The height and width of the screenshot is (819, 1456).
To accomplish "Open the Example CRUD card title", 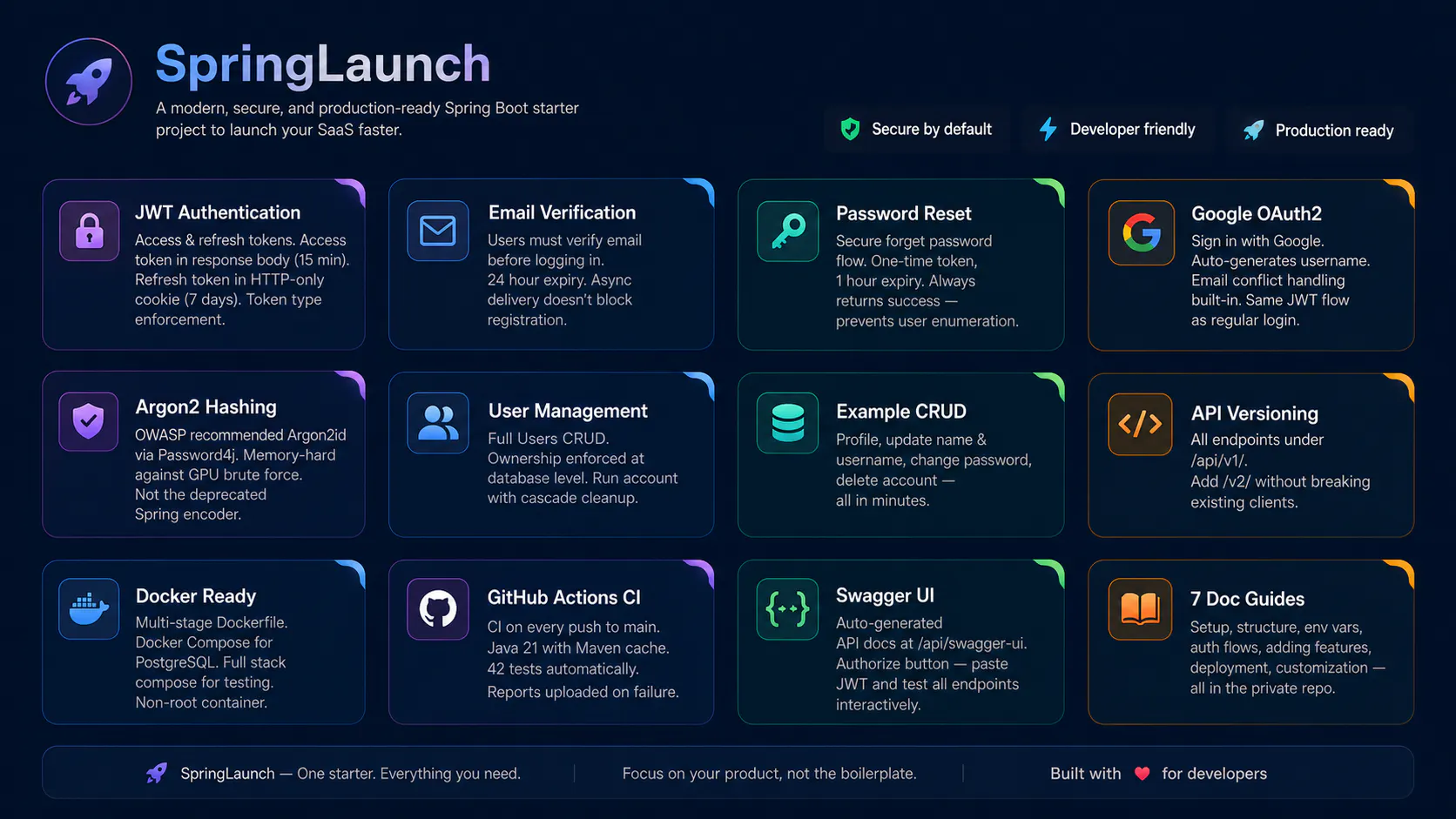I will click(x=901, y=411).
